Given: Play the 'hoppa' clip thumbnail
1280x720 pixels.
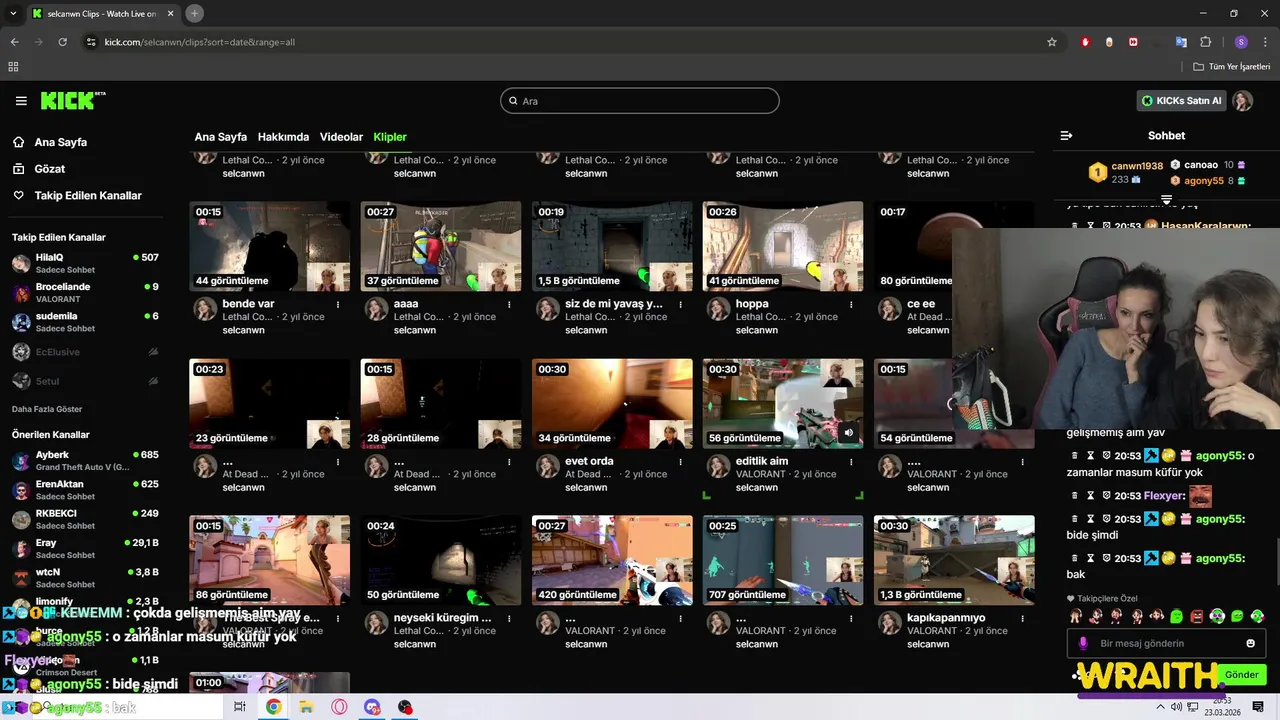Looking at the screenshot, I should (783, 246).
